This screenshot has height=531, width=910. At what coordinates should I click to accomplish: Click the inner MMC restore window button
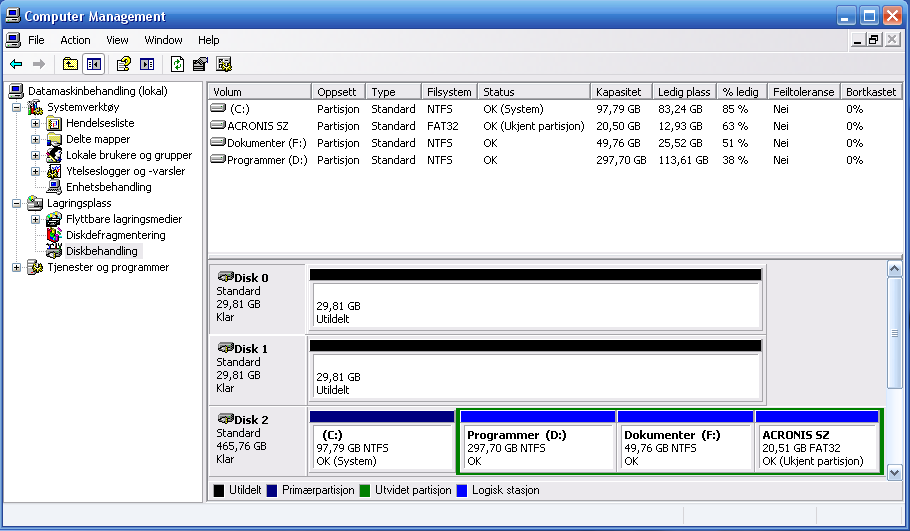[874, 39]
